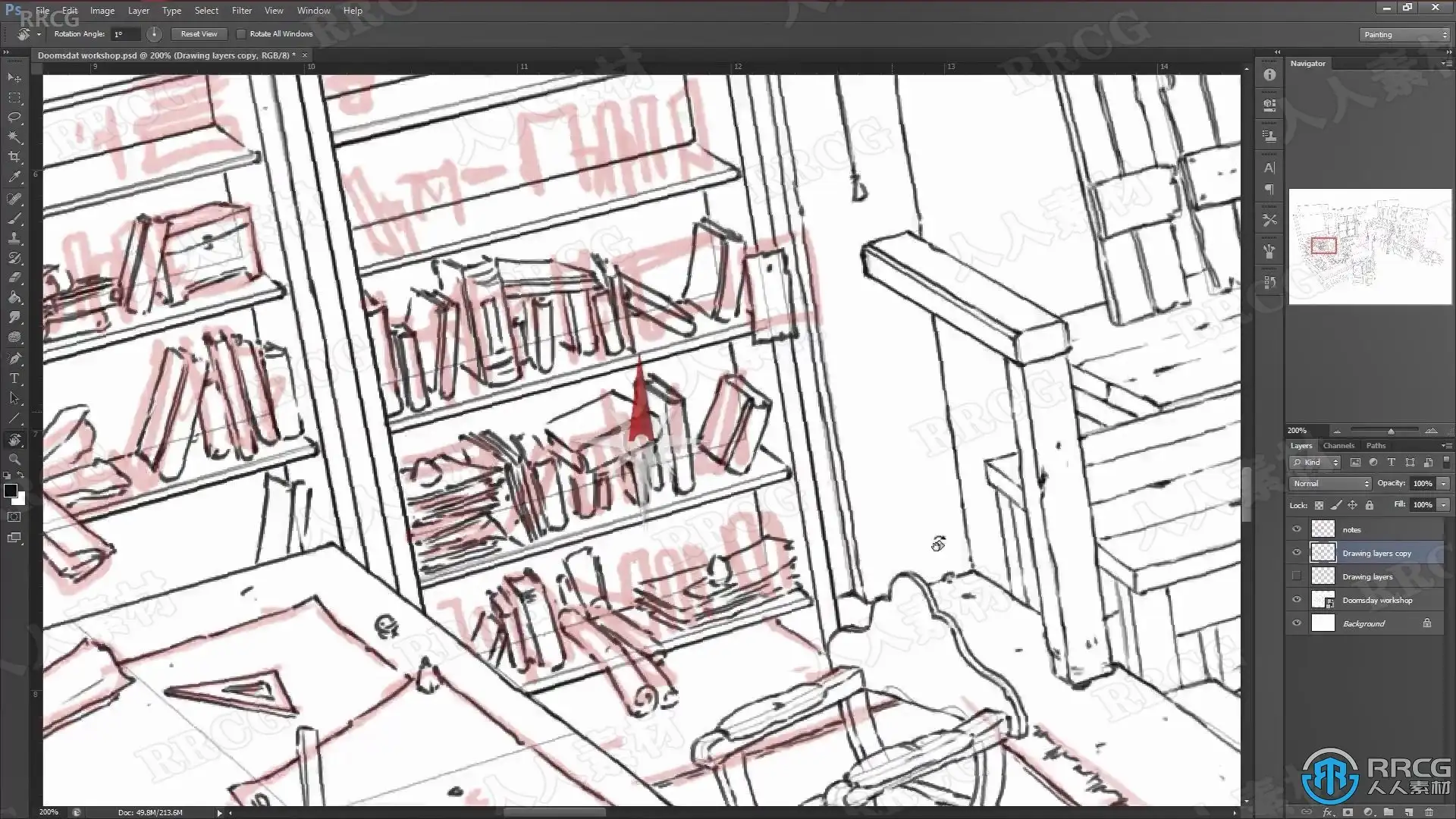This screenshot has height=819, width=1456.
Task: Select the Magic Wand tool
Action: tap(14, 137)
